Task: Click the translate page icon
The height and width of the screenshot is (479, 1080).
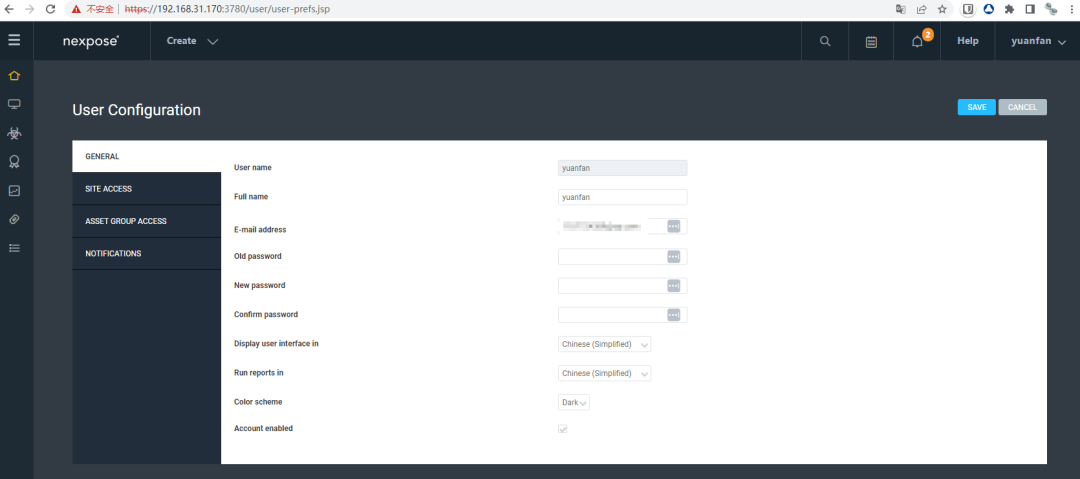Action: 900,10
